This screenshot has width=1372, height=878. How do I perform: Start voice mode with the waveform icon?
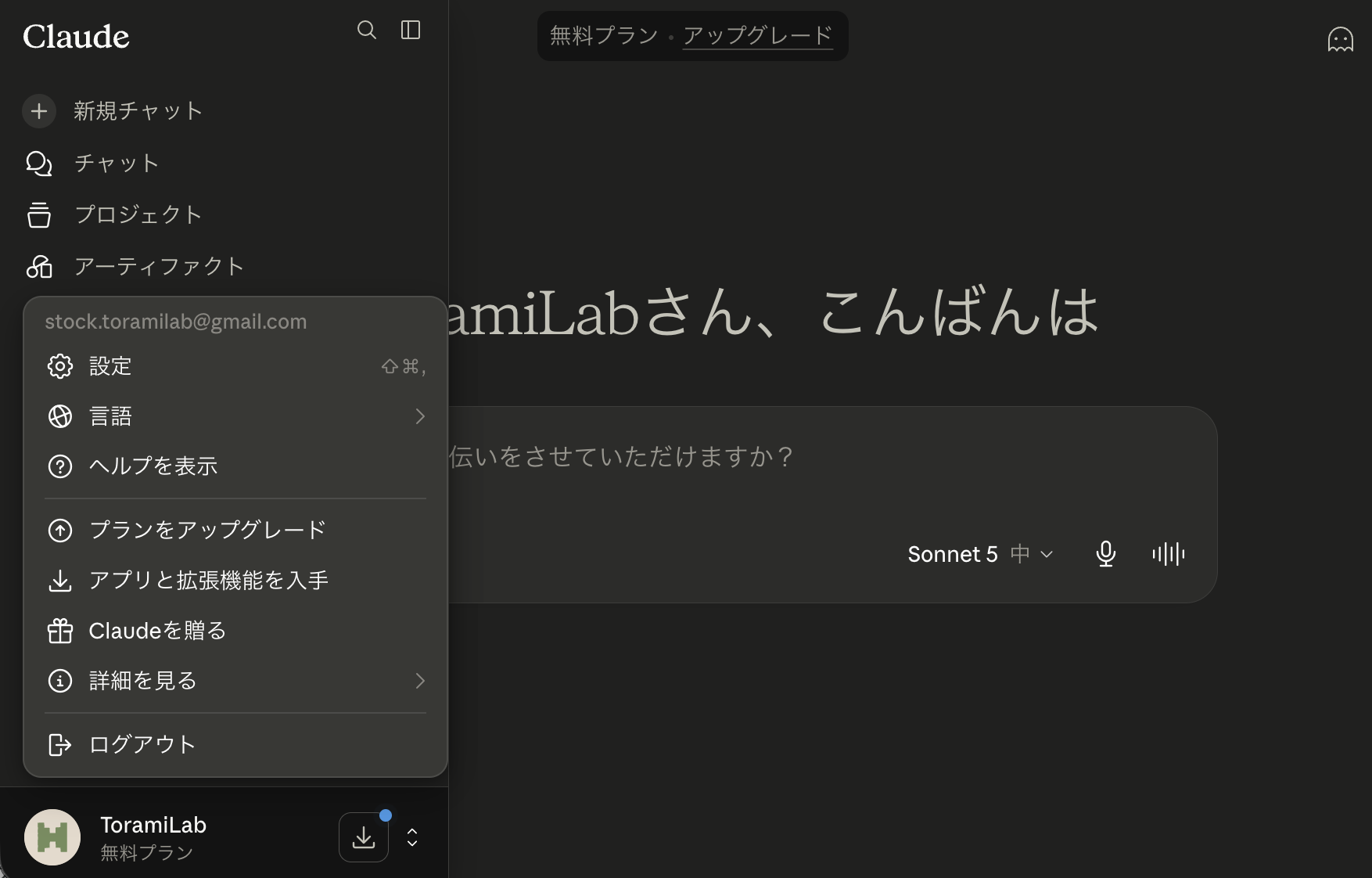pyautogui.click(x=1169, y=554)
